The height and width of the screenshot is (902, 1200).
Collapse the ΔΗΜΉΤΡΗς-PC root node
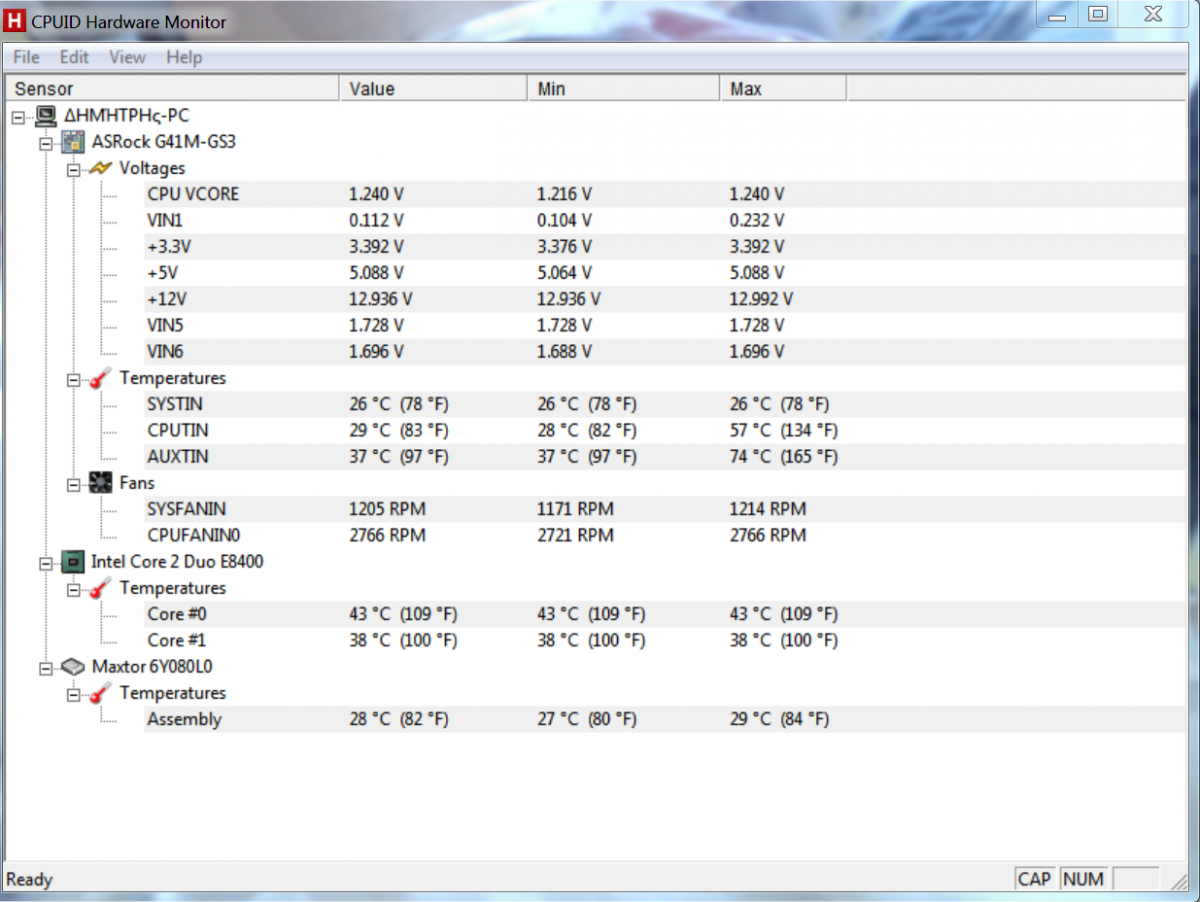[x=19, y=116]
